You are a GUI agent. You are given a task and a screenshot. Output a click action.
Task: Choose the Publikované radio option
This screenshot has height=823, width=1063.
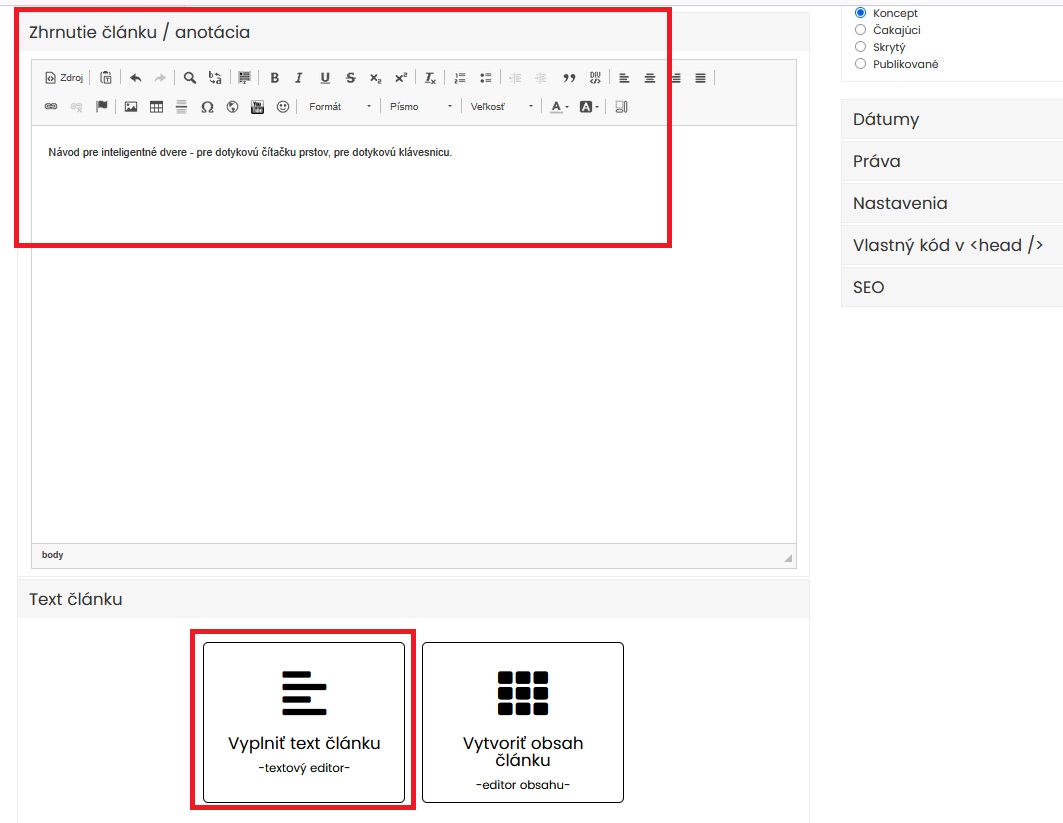[x=860, y=64]
